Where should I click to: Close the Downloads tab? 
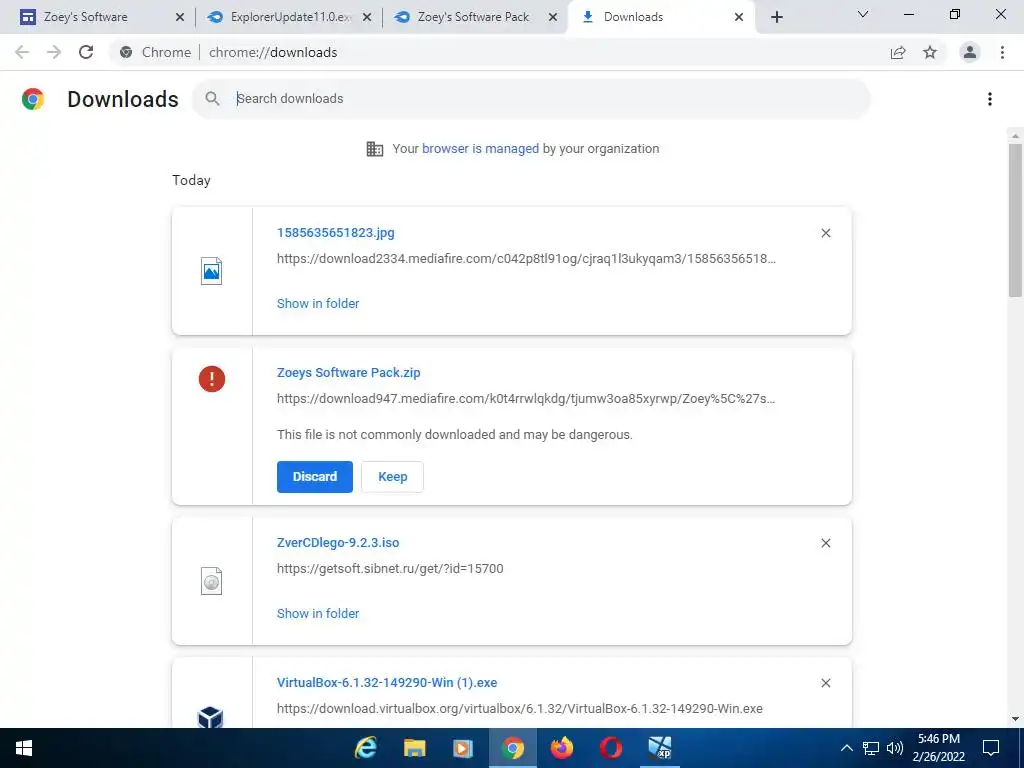(x=739, y=17)
